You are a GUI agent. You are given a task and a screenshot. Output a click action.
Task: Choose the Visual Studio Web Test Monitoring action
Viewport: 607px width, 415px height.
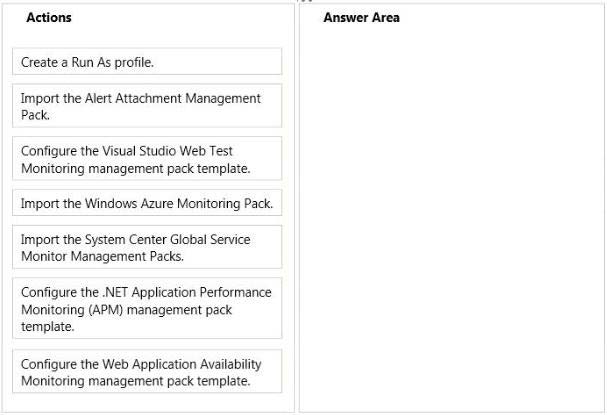pyautogui.click(x=147, y=159)
